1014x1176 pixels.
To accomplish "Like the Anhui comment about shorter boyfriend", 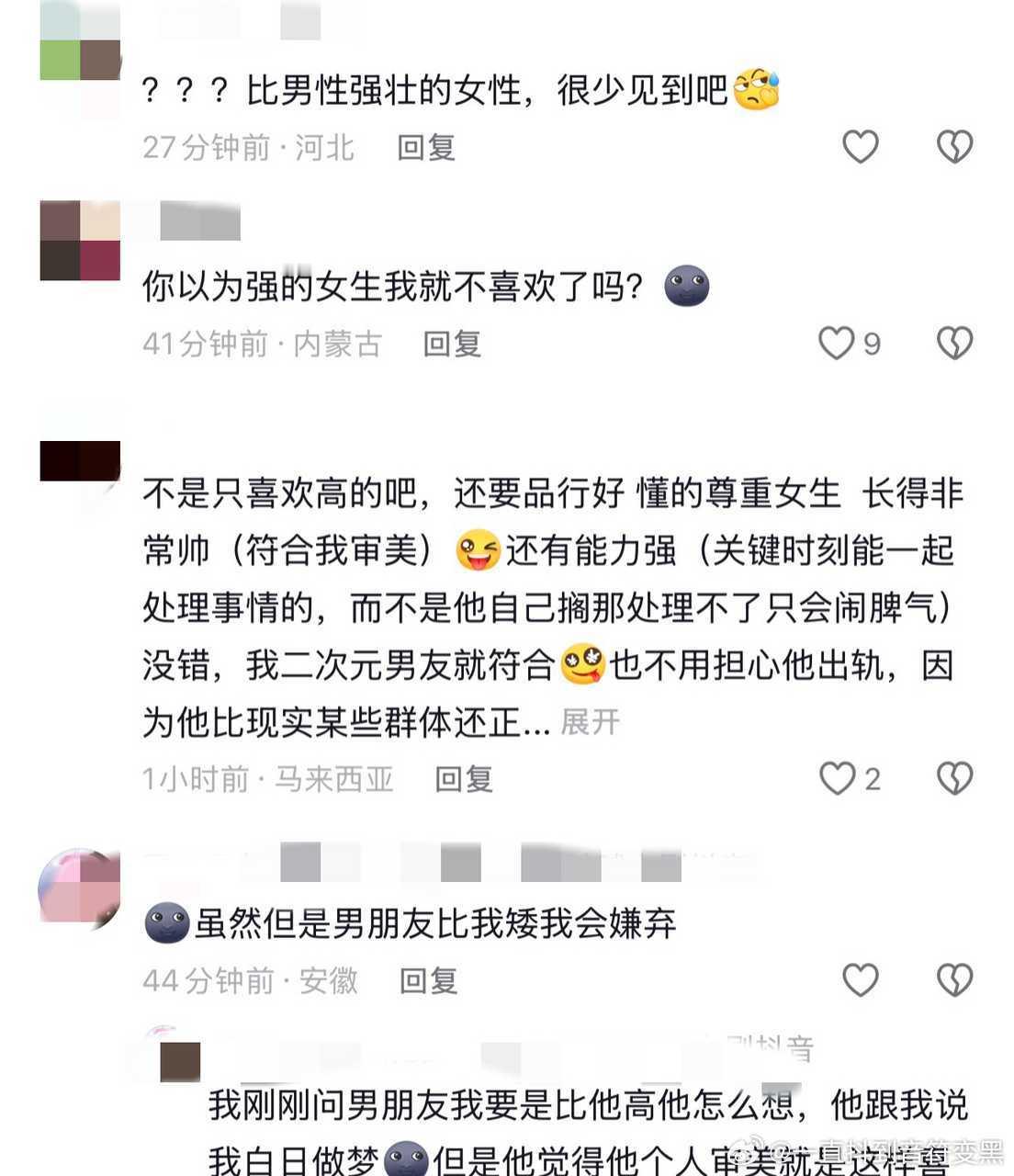I will point(861,980).
